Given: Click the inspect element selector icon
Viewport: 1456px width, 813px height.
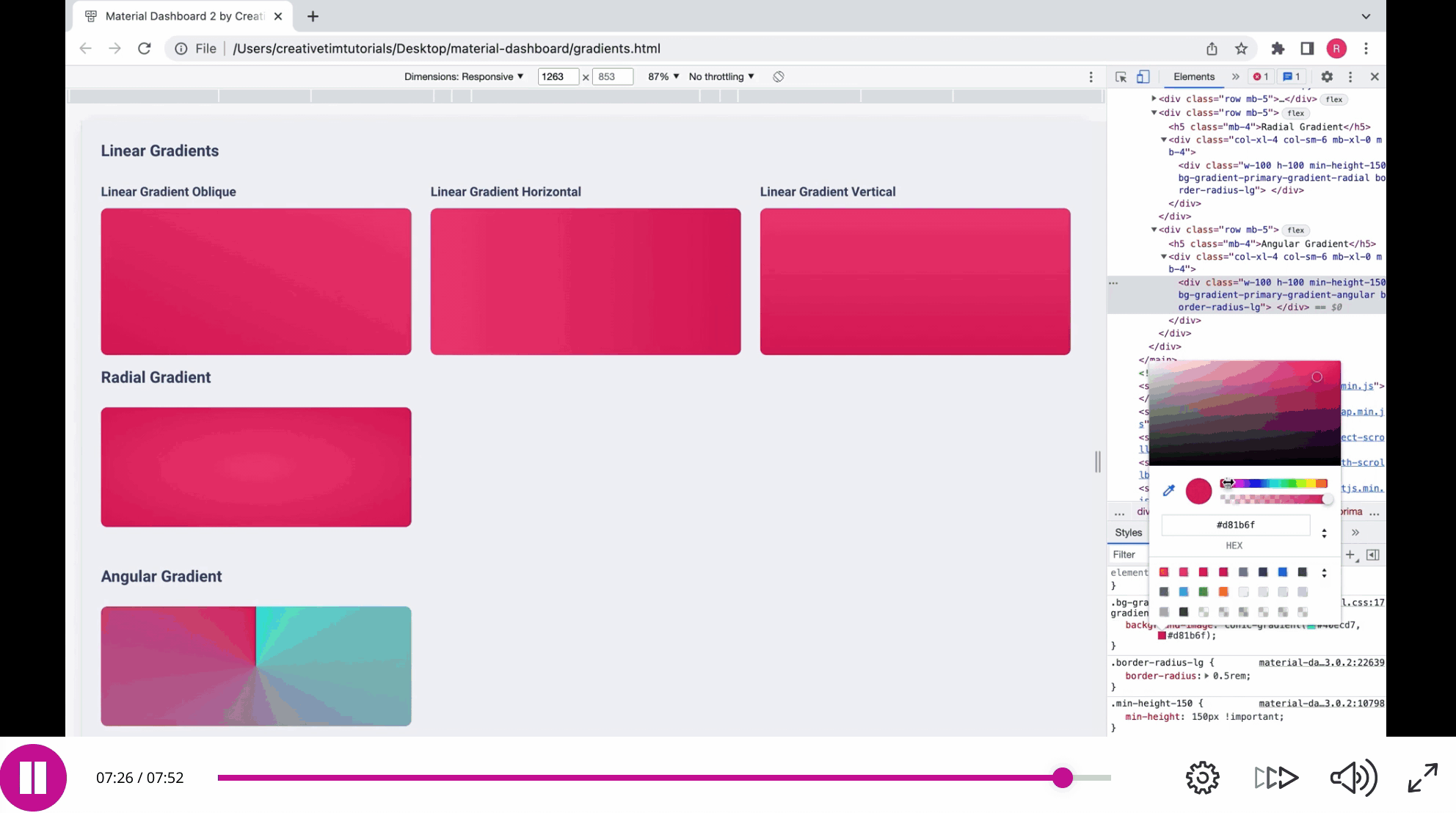Looking at the screenshot, I should tap(1121, 76).
